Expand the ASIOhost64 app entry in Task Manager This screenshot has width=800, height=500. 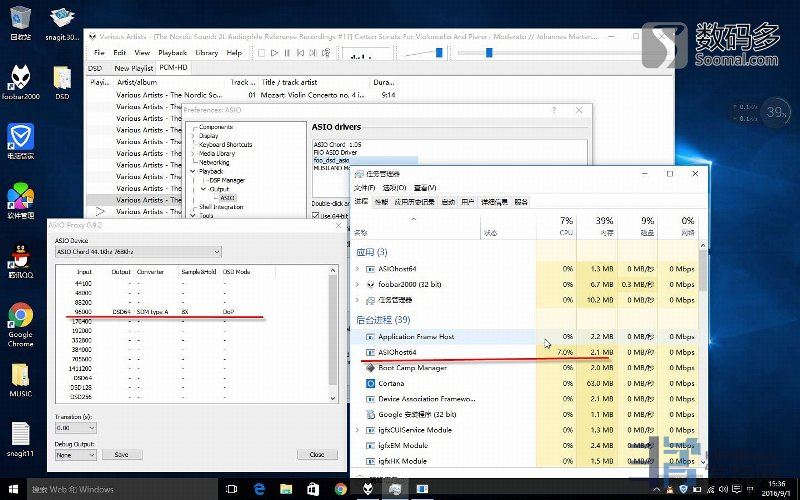(x=358, y=268)
